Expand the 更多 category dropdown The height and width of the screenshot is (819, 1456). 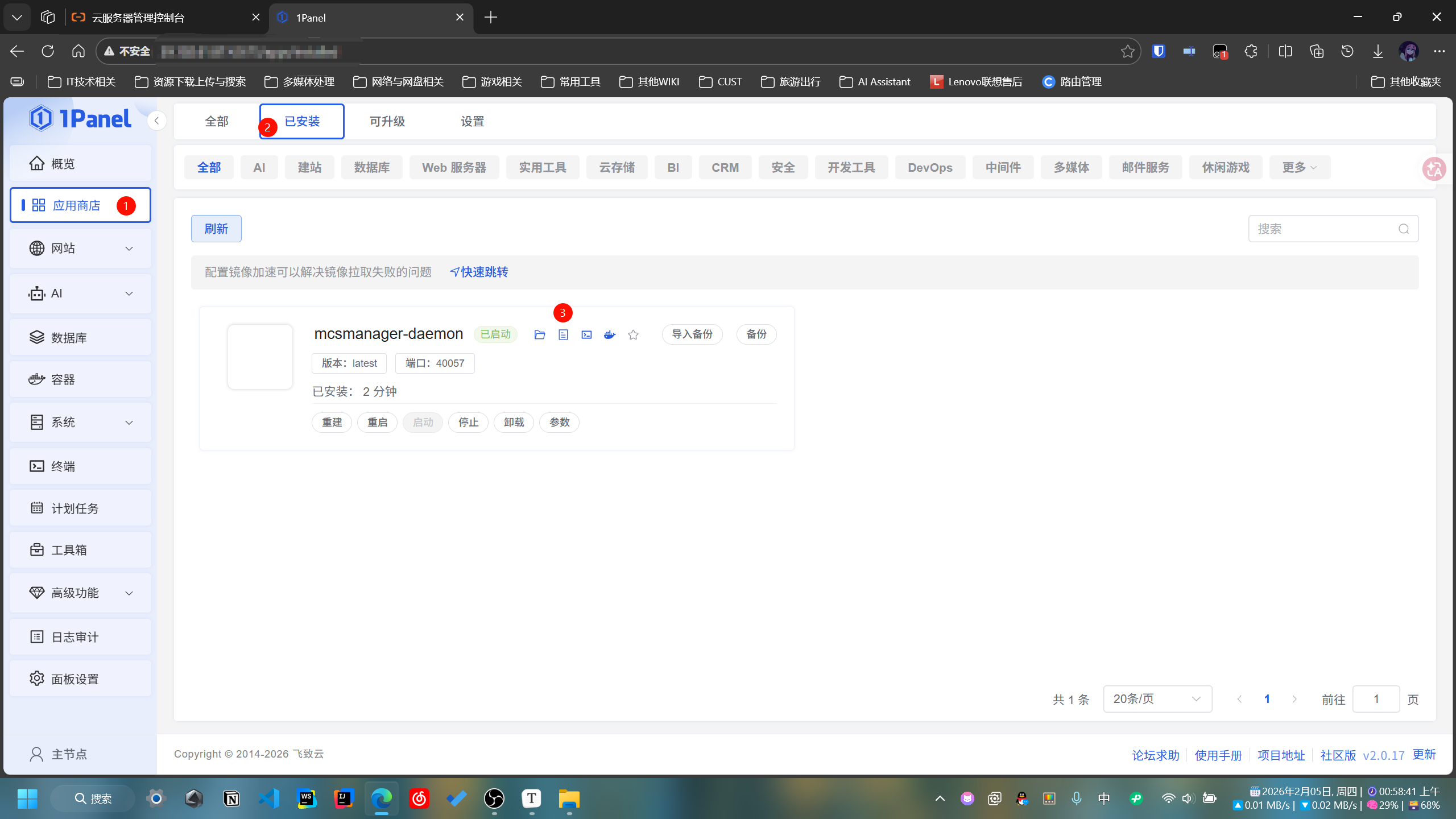pyautogui.click(x=1299, y=168)
